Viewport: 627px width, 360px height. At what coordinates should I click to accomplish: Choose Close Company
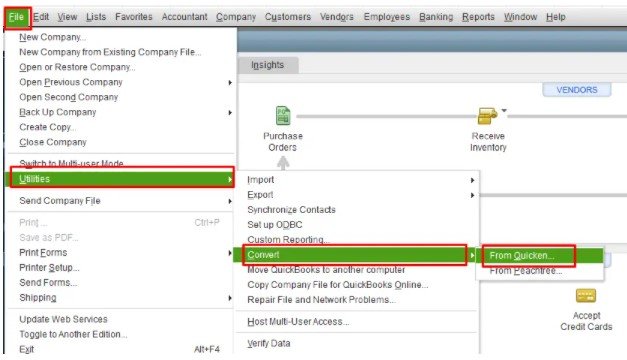coord(53,142)
